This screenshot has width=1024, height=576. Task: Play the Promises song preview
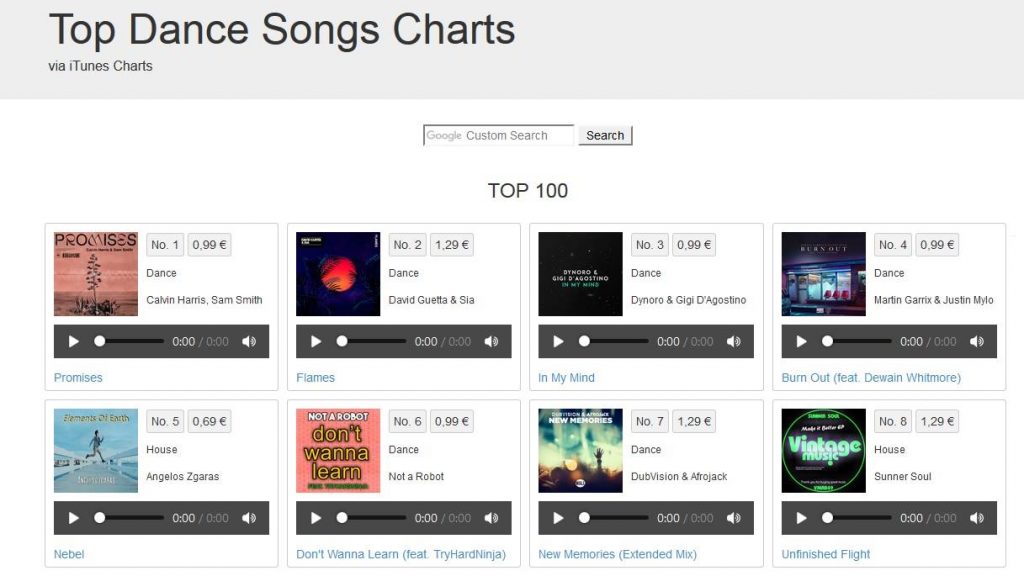pos(74,342)
